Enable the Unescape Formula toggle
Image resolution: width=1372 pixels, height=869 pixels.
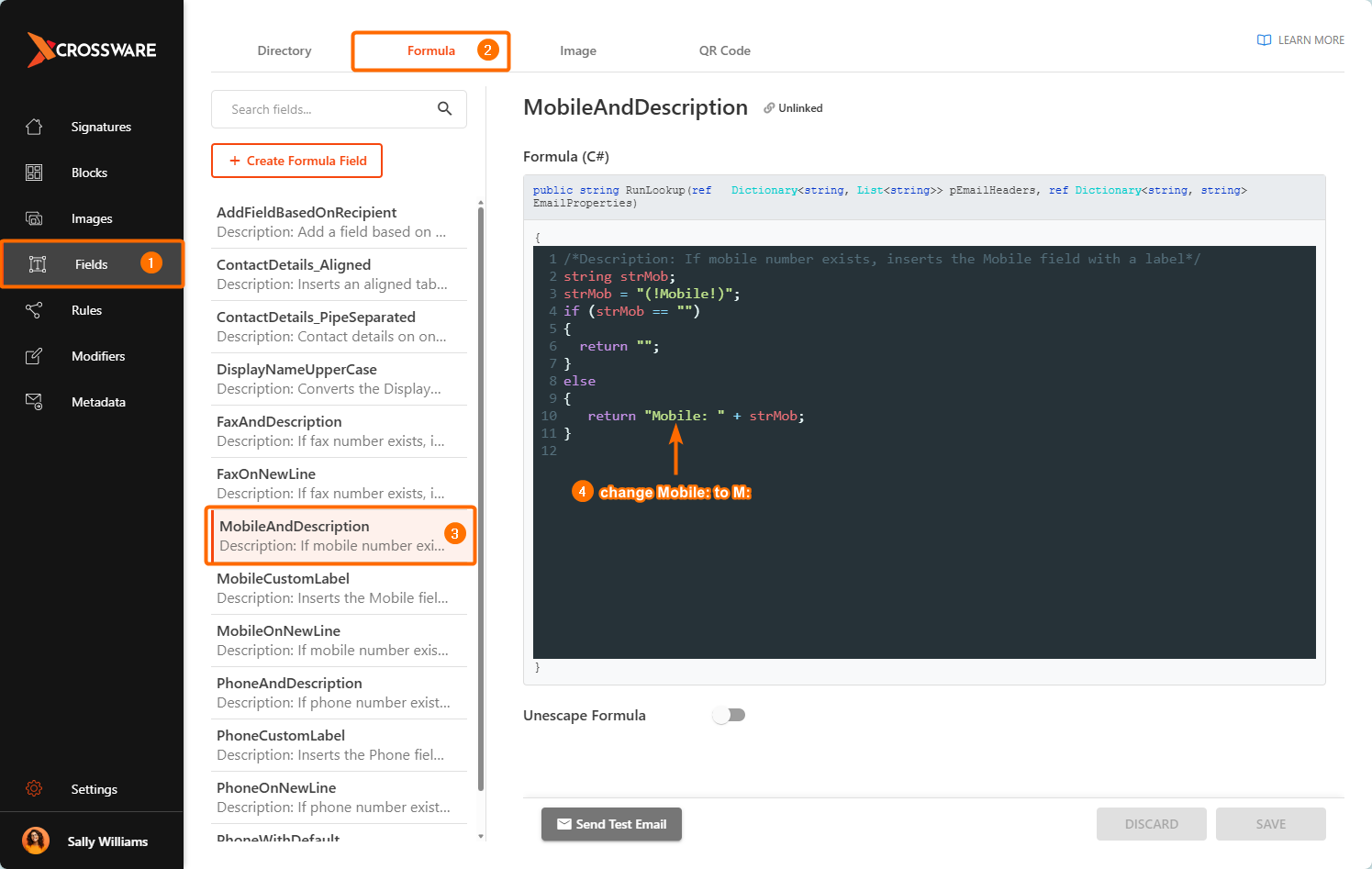(x=729, y=716)
